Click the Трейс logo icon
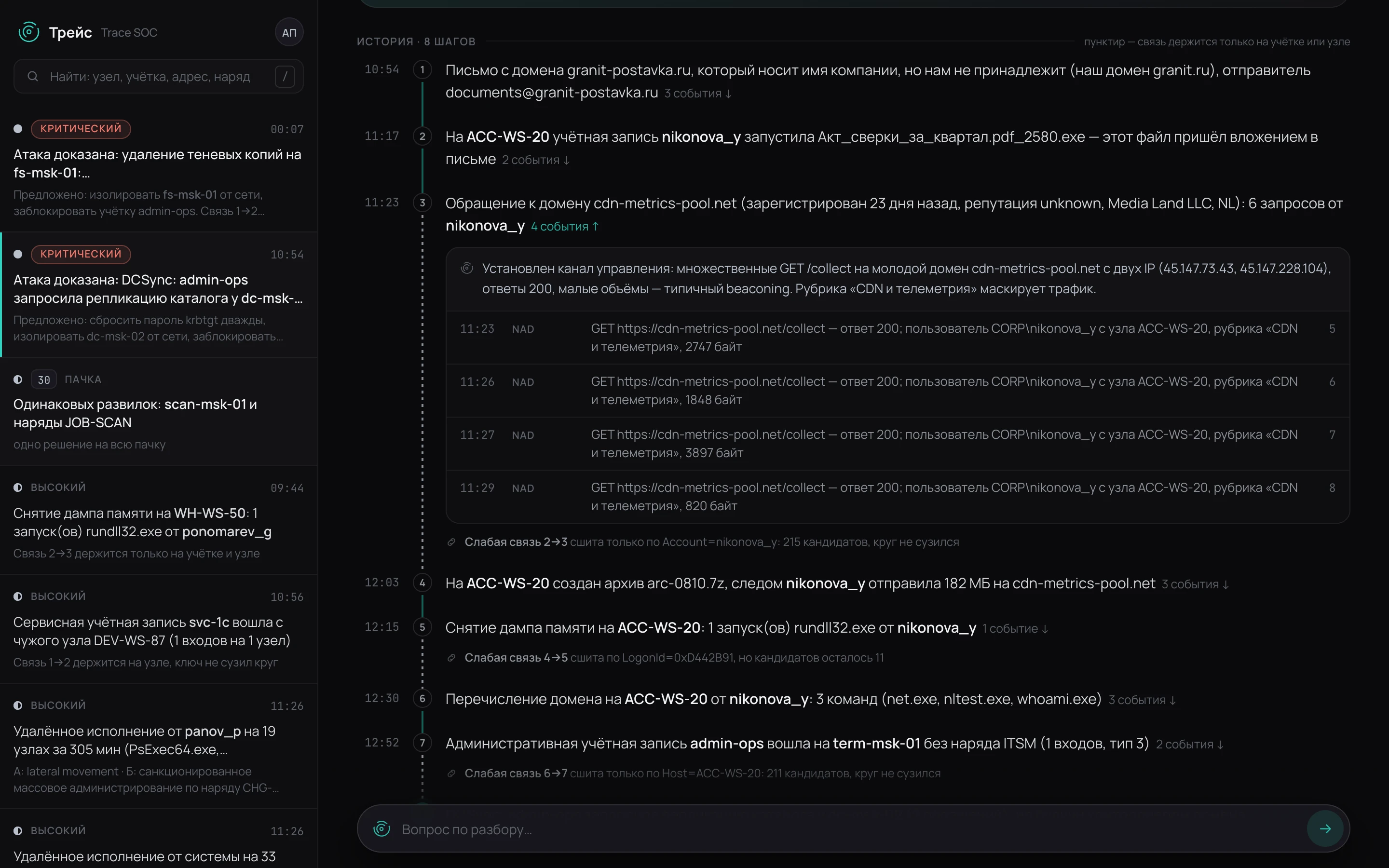The image size is (1389, 868). (29, 32)
